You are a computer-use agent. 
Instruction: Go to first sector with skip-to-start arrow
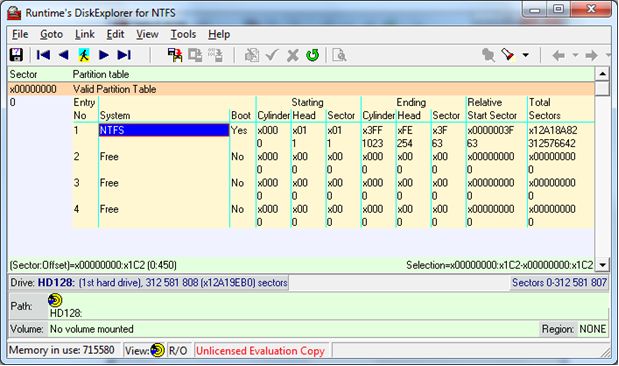pyautogui.click(x=43, y=55)
